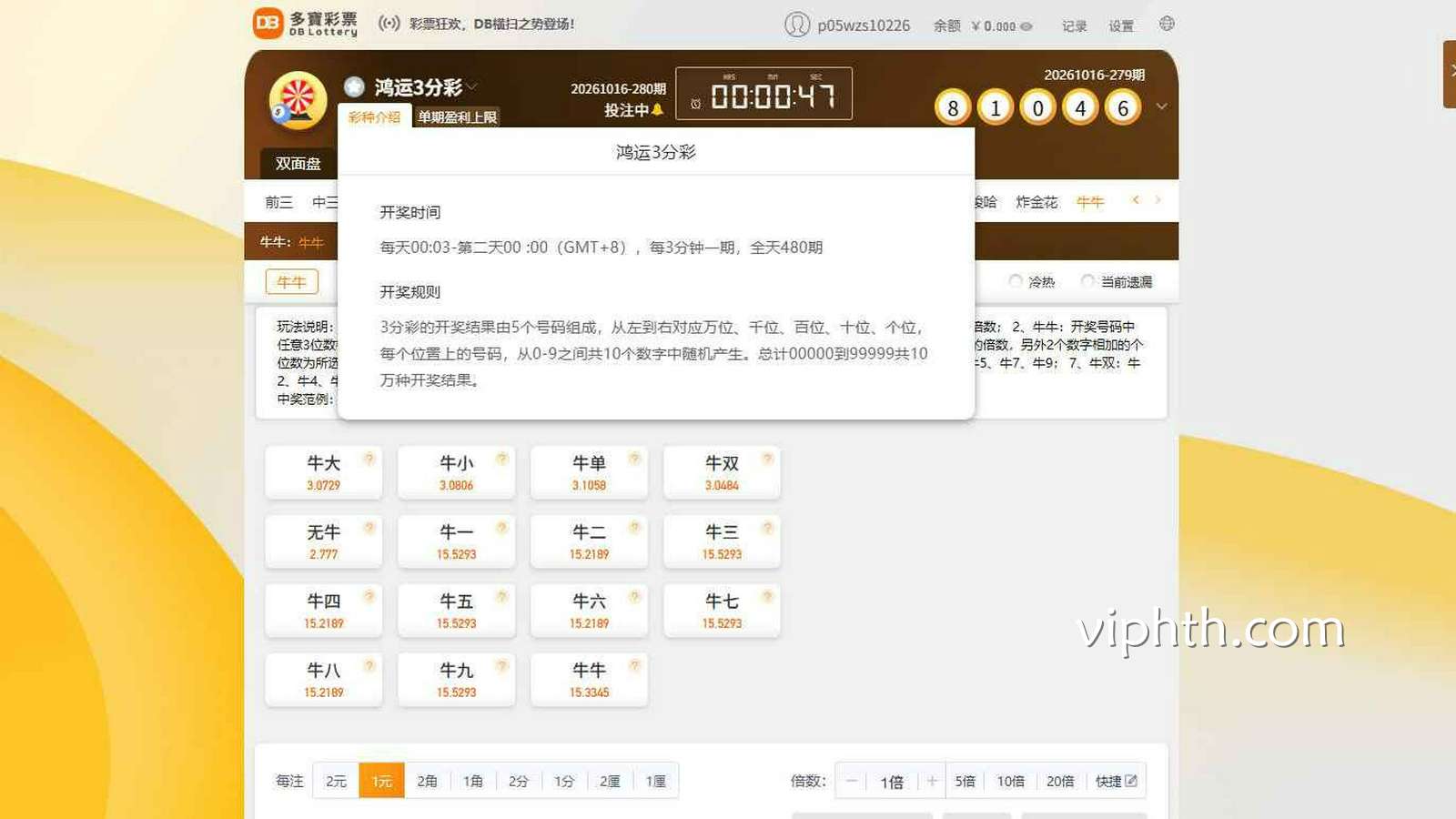Open help icon for 牛五
The height and width of the screenshot is (819, 1456).
501,597
